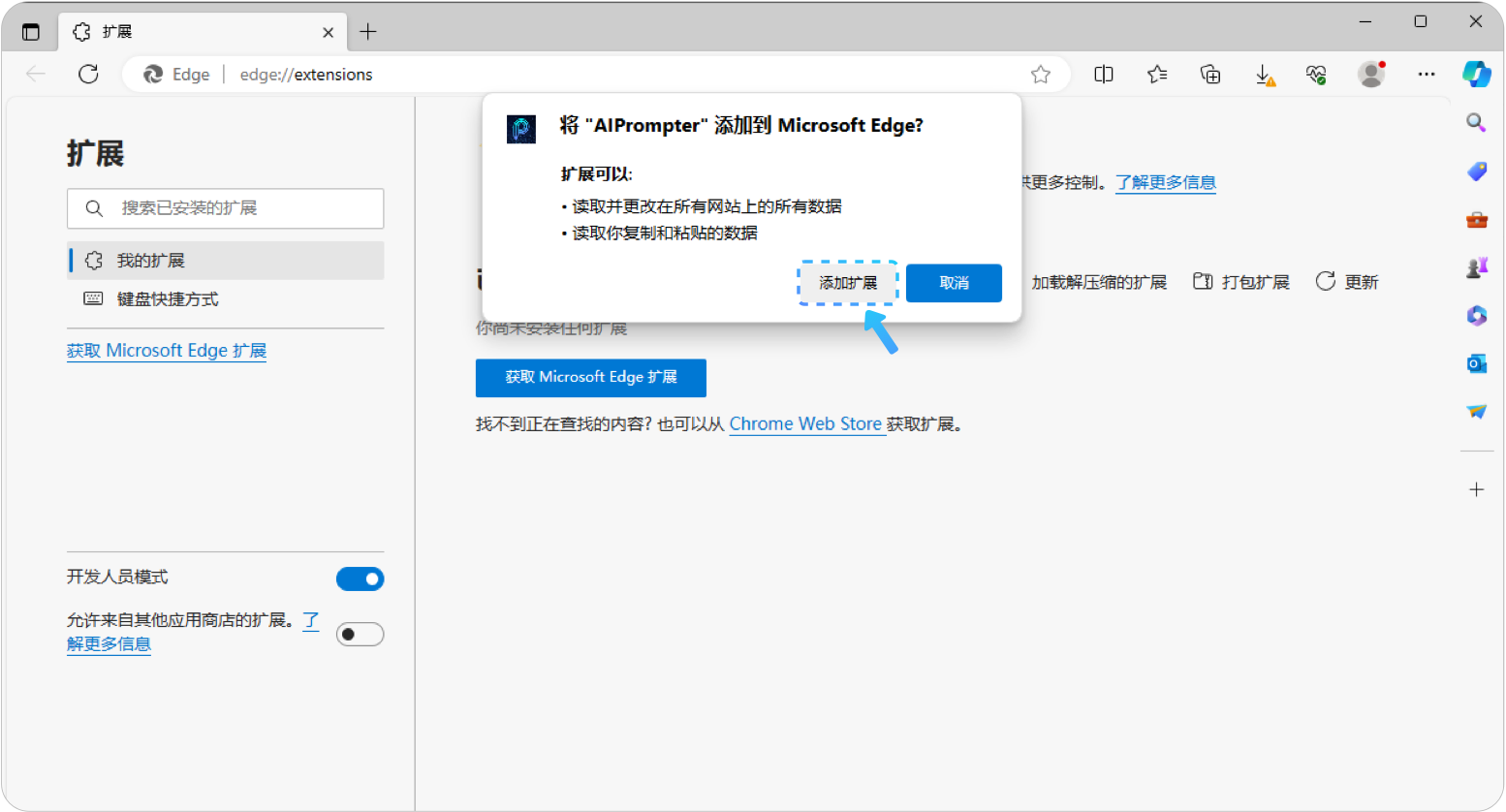The width and height of the screenshot is (1506, 812).
Task: Add current page to favorites star
Action: coord(1040,74)
